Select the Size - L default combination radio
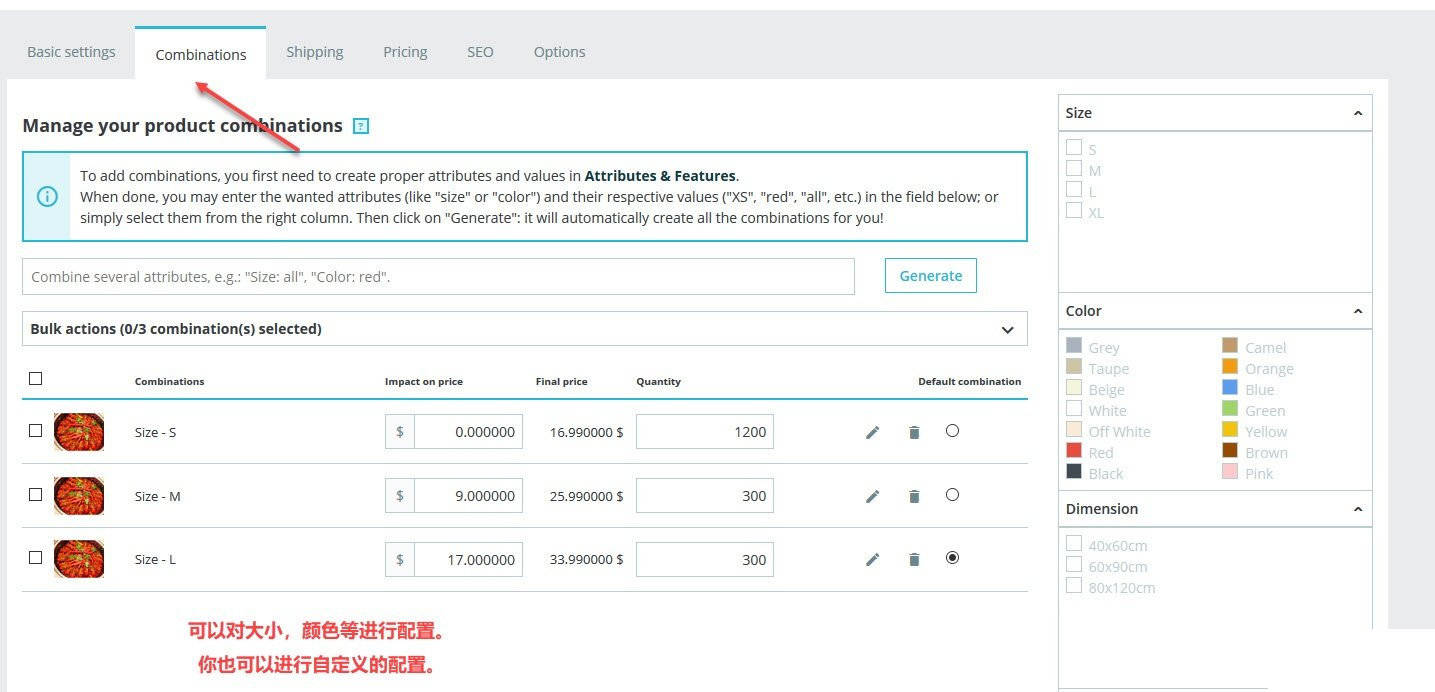1435x692 pixels. (x=952, y=557)
